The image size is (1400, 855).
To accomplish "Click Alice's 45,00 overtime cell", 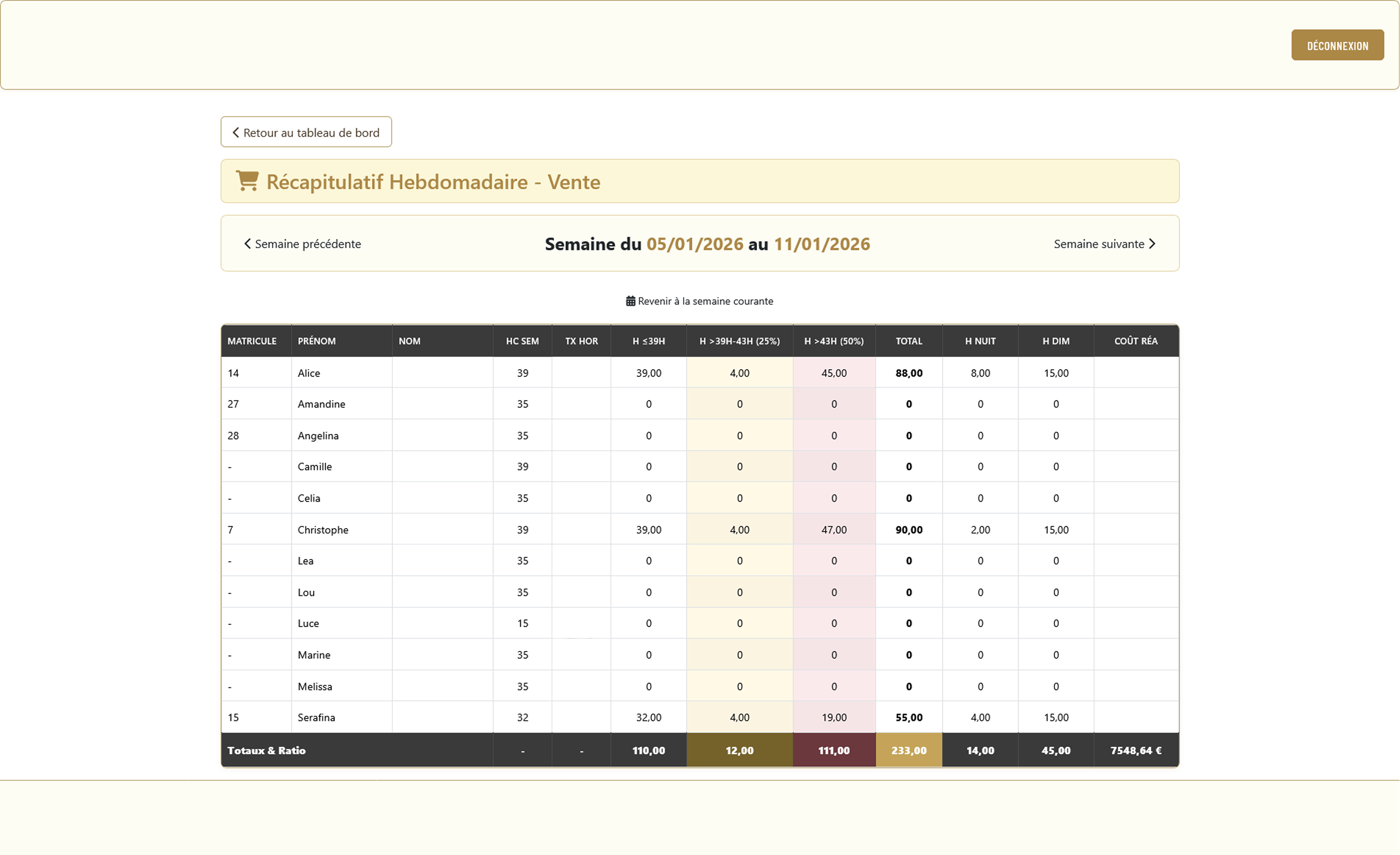I will click(x=834, y=373).
